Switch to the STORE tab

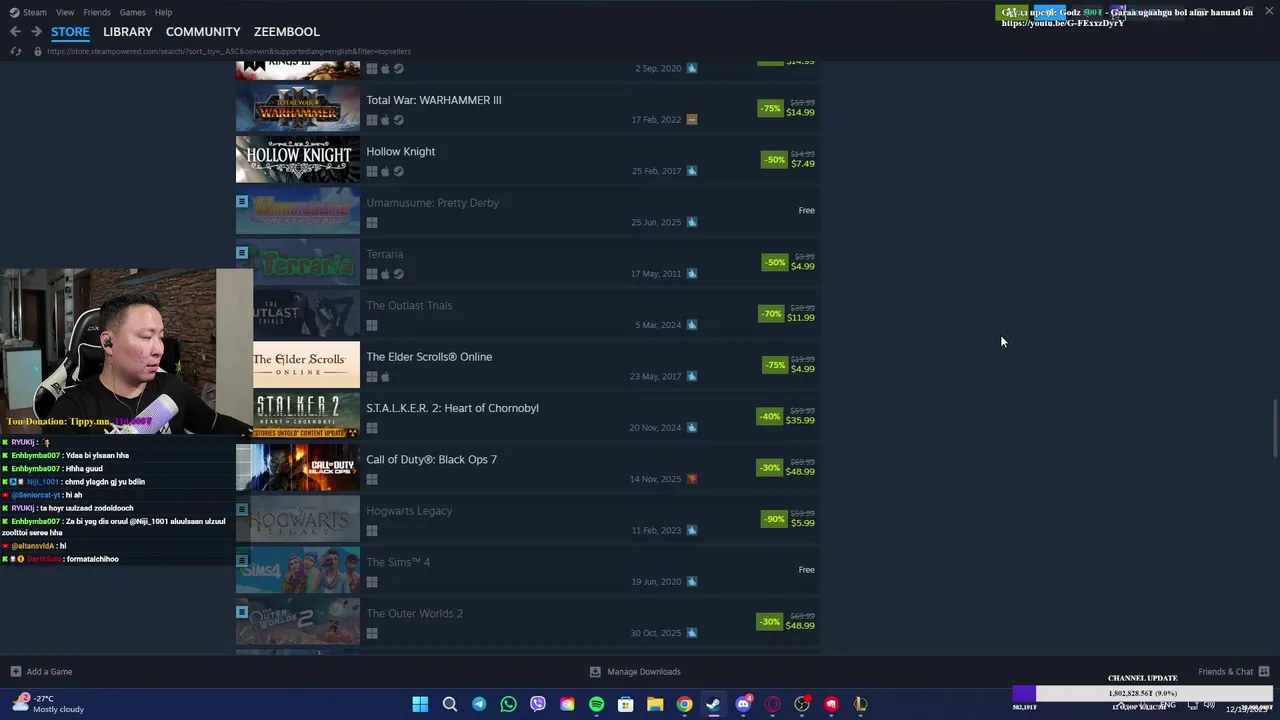tap(70, 32)
